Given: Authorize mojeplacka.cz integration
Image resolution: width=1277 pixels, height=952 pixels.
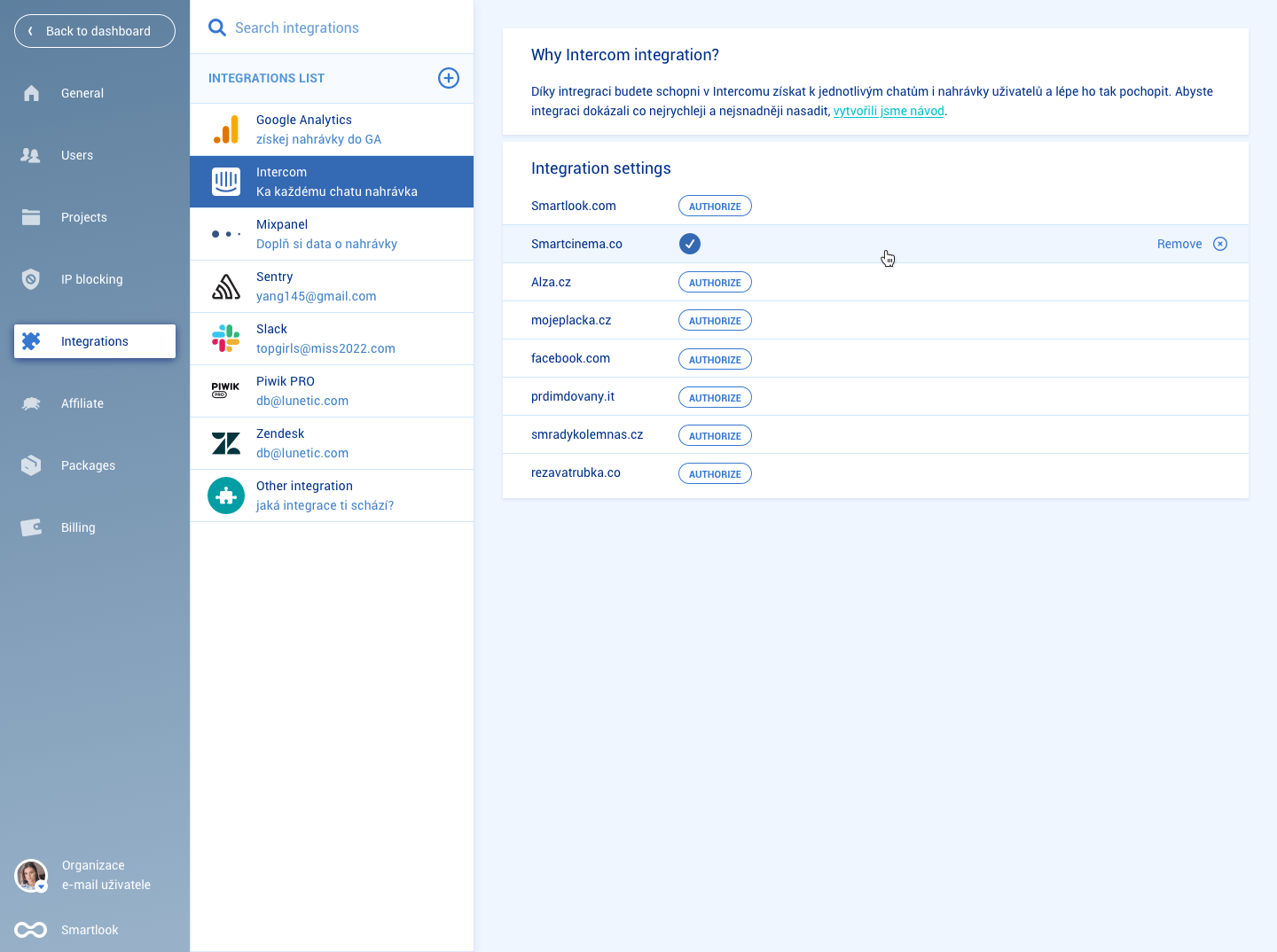Looking at the screenshot, I should click(715, 320).
